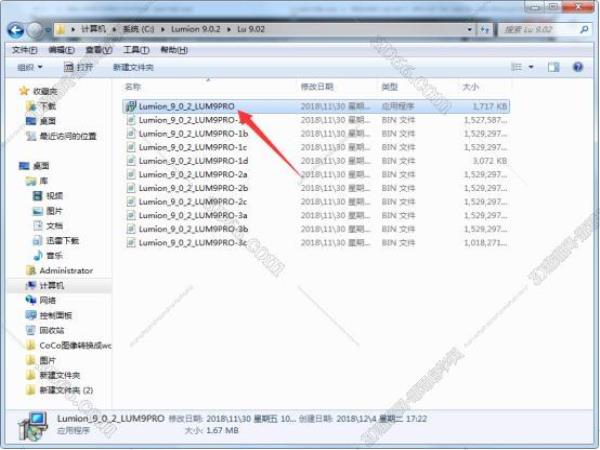600x450 pixels.
Task: Click the 视频 library icon
Action: click(x=38, y=196)
